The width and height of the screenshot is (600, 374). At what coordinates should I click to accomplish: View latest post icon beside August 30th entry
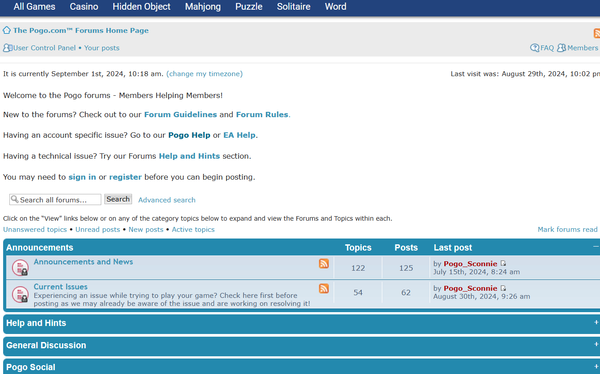pos(503,288)
